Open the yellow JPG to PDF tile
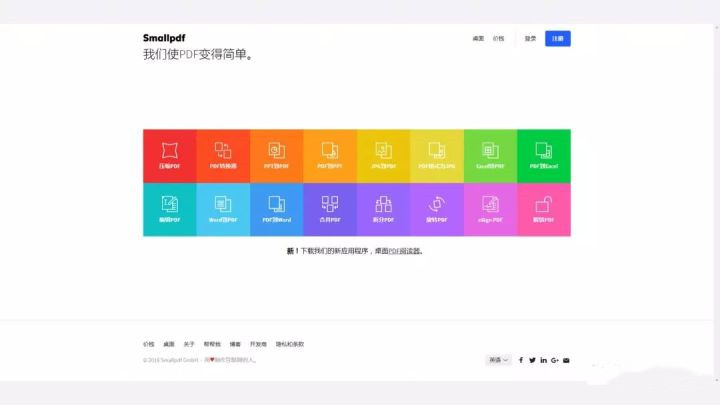720x405 pixels. 383,156
